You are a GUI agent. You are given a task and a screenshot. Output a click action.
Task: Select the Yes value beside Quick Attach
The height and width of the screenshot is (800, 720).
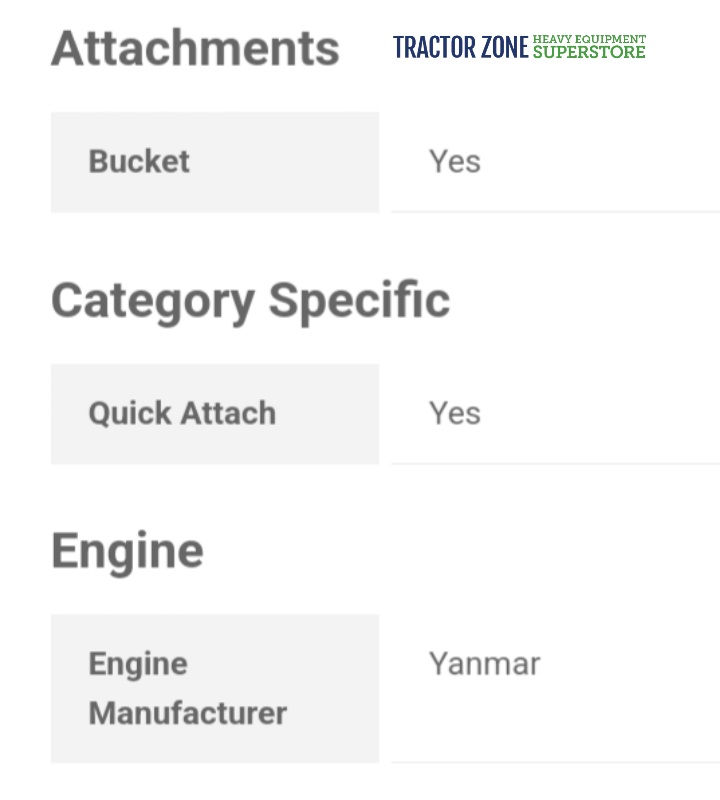click(455, 414)
